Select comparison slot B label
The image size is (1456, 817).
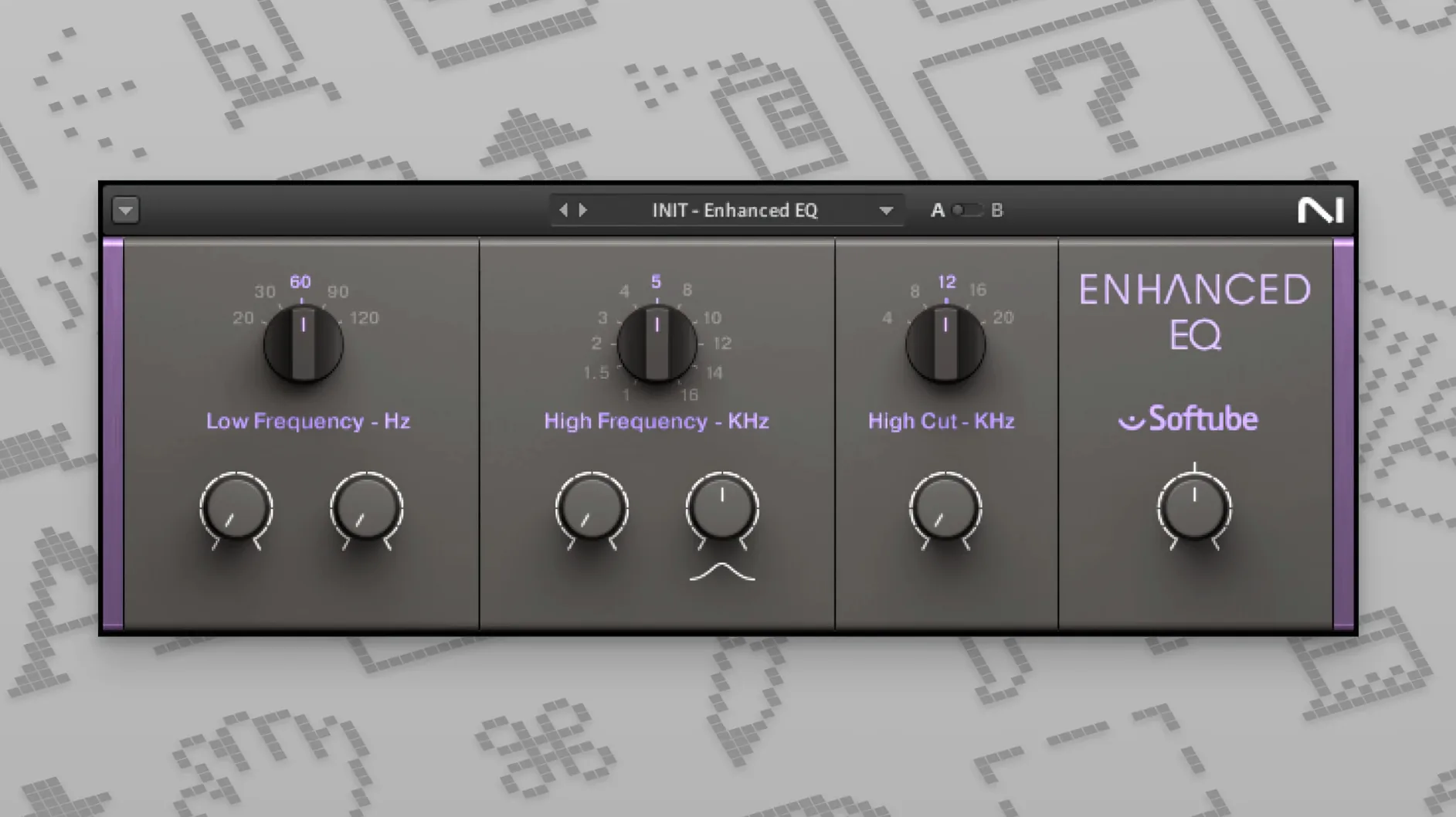[997, 210]
